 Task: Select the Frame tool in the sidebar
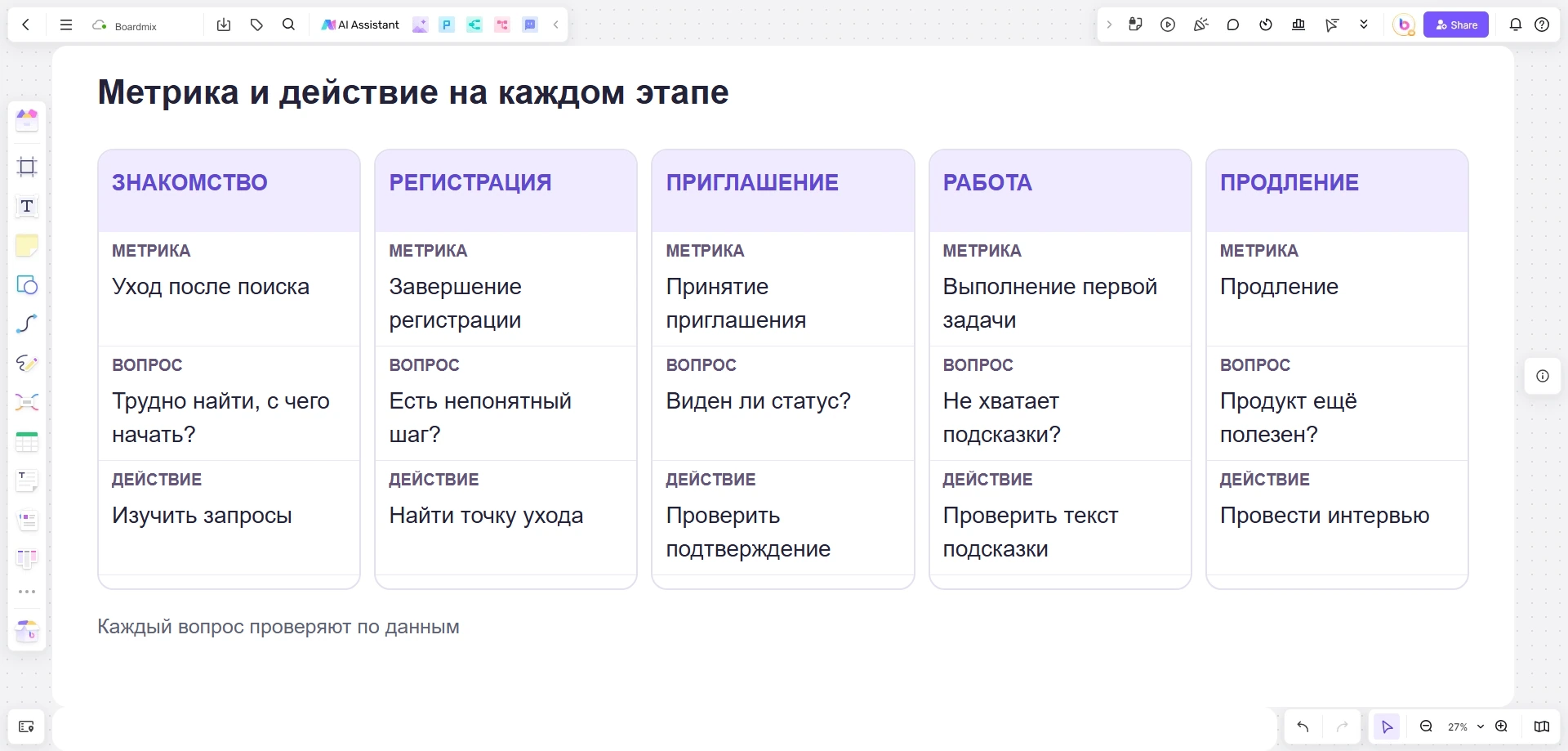click(x=27, y=167)
